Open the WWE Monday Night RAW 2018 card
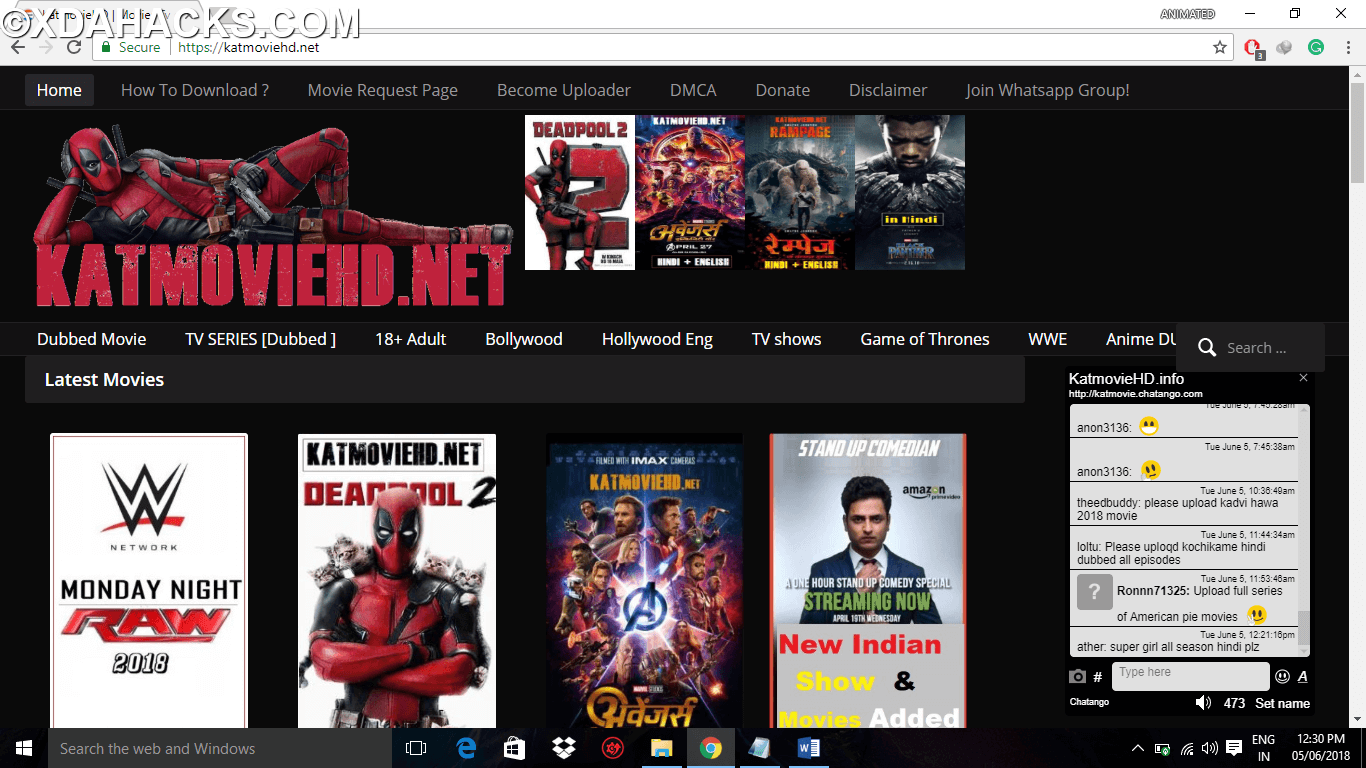This screenshot has width=1366, height=768. 149,580
